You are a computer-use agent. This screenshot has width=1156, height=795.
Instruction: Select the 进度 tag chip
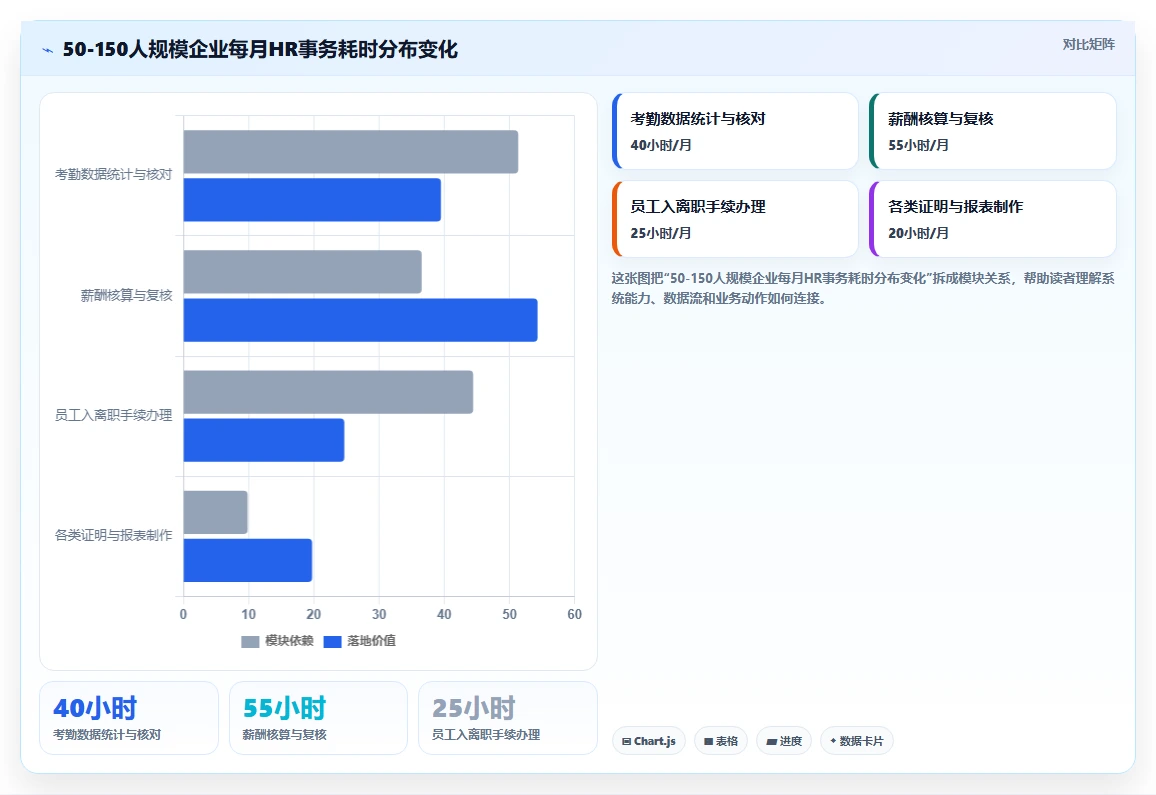tap(784, 741)
